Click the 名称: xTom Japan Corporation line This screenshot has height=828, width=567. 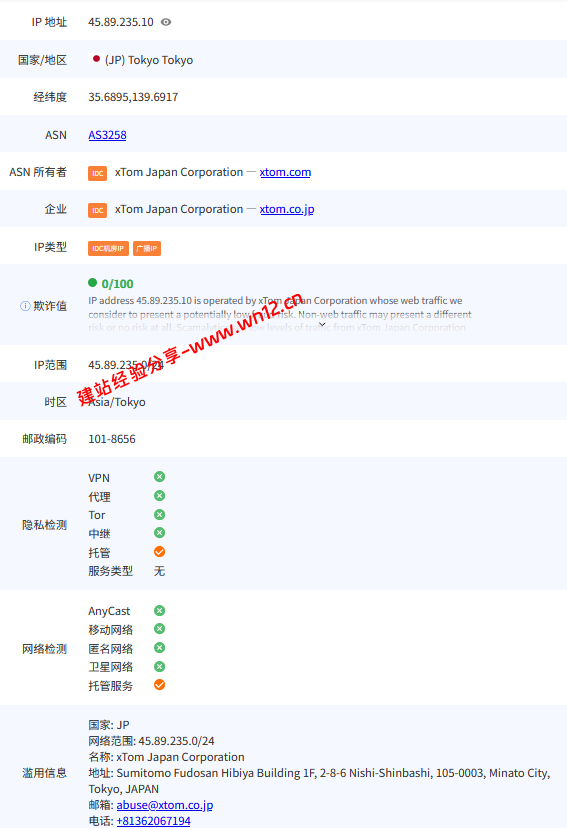[166, 757]
